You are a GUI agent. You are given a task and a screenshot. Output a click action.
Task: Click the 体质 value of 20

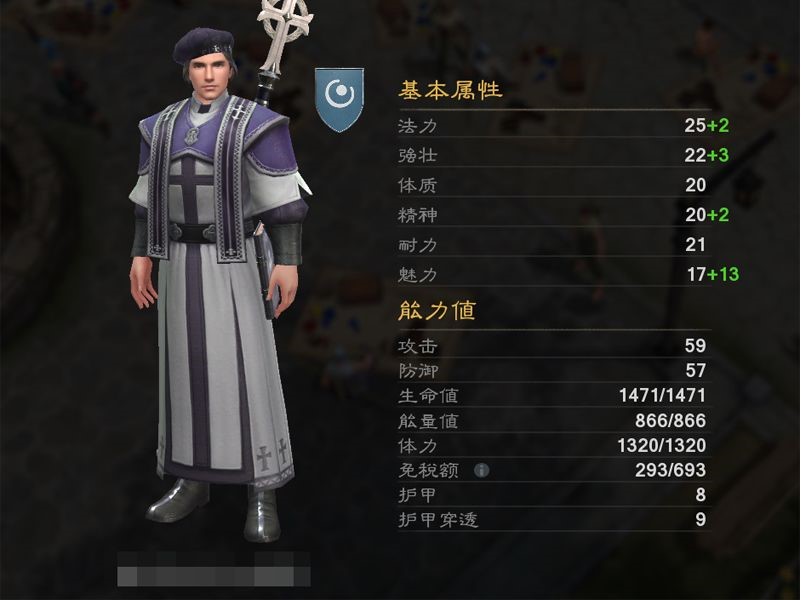pyautogui.click(x=695, y=185)
